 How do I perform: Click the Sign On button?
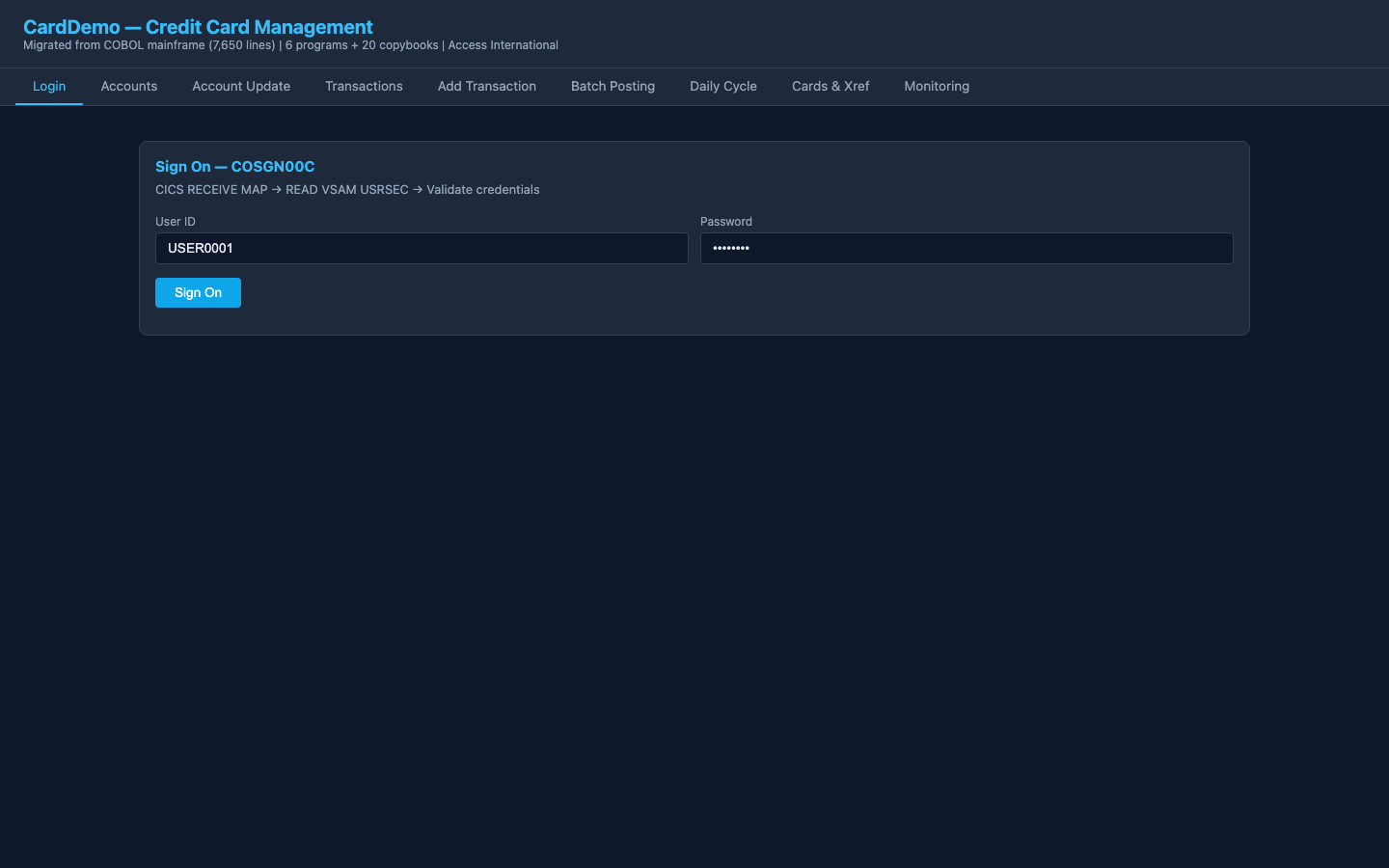198,292
